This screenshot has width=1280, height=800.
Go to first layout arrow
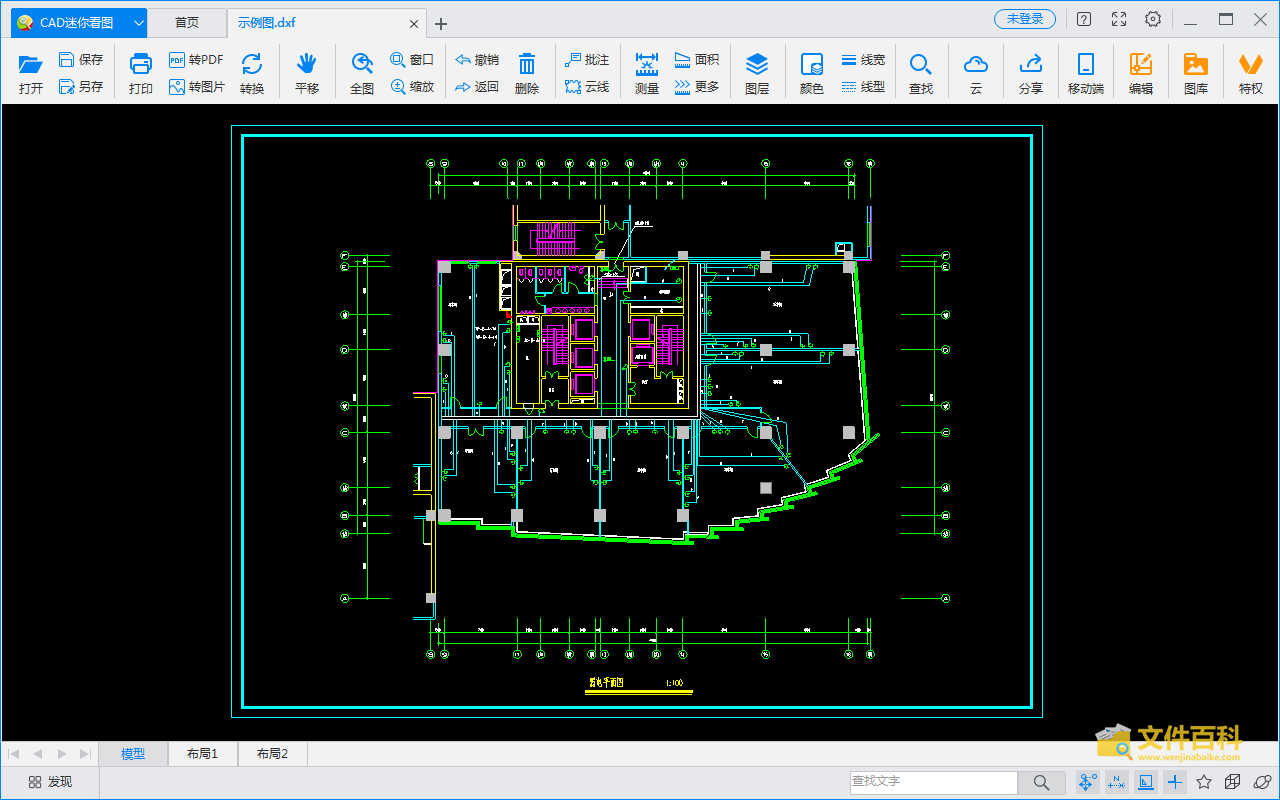14,754
